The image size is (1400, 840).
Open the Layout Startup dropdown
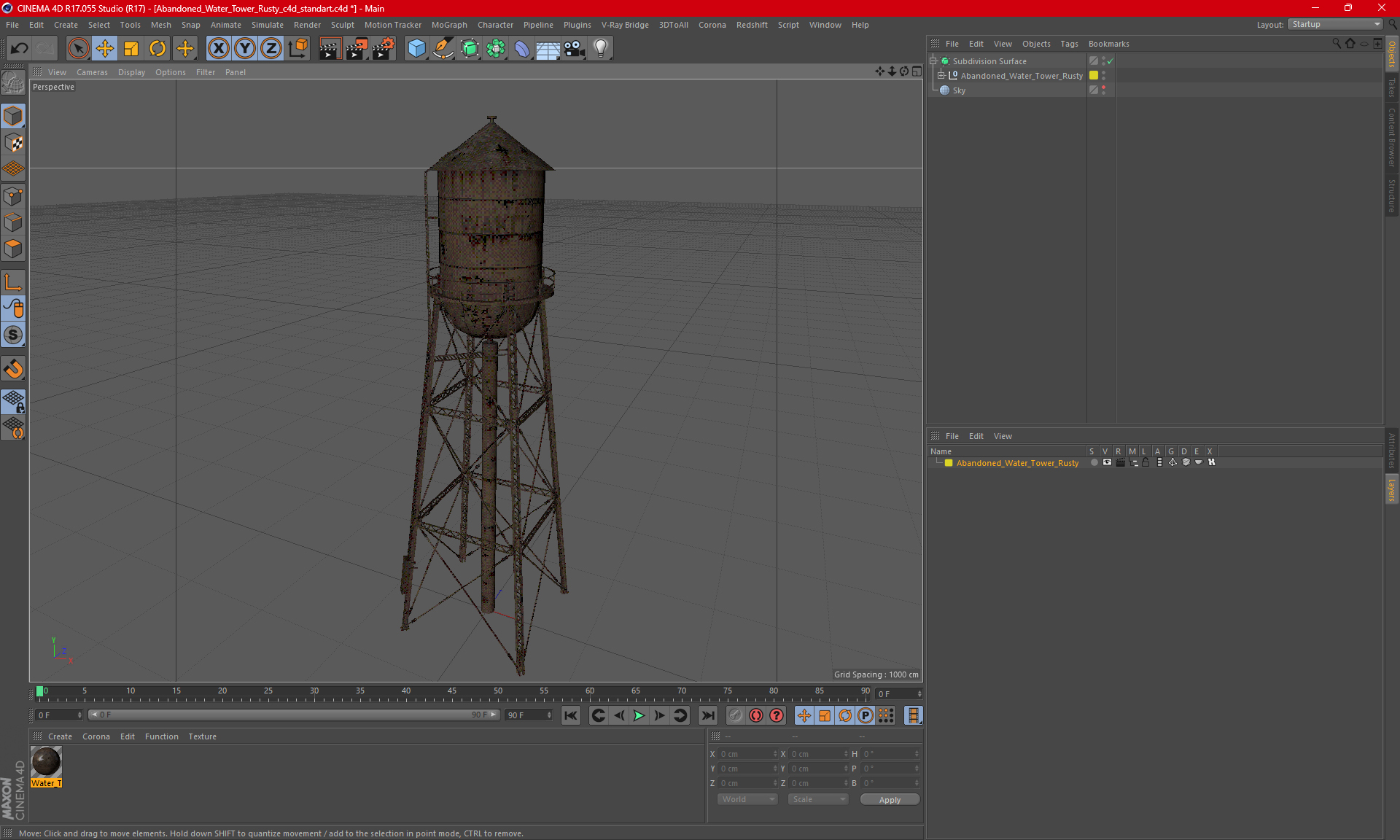tap(1335, 24)
